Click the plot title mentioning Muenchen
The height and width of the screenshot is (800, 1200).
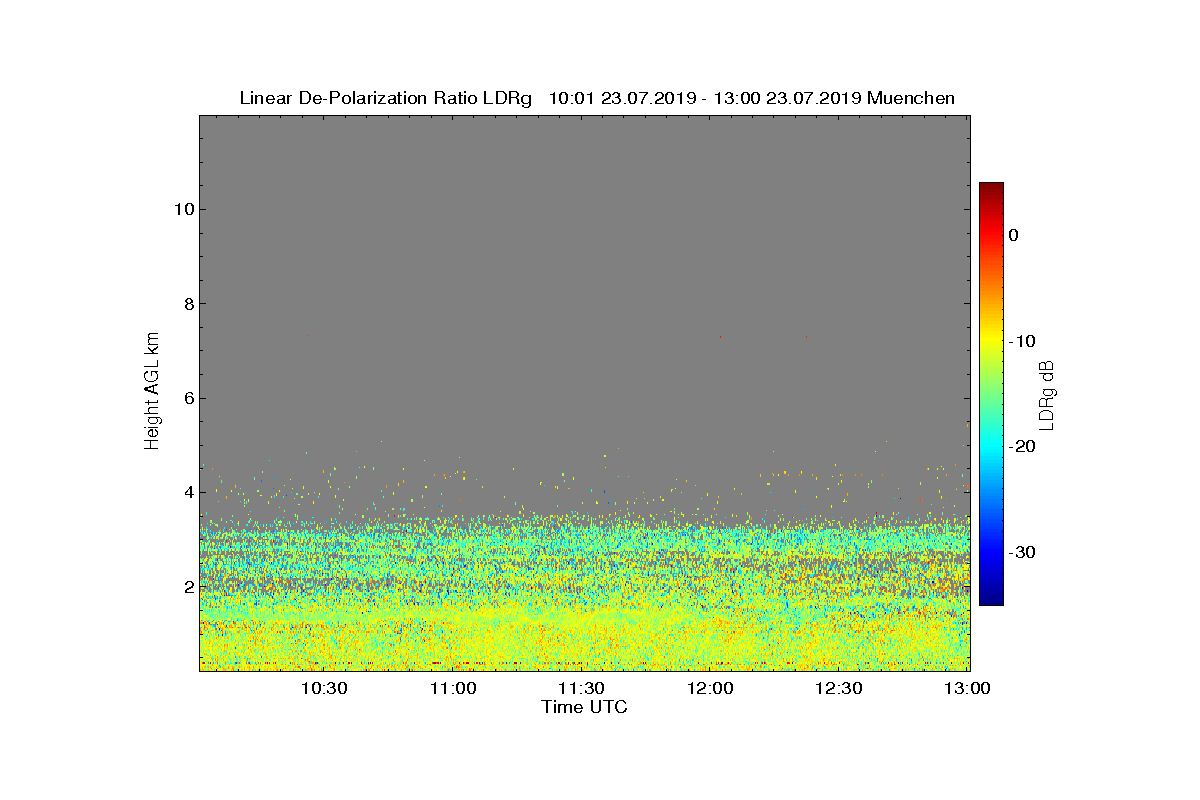[x=597, y=98]
